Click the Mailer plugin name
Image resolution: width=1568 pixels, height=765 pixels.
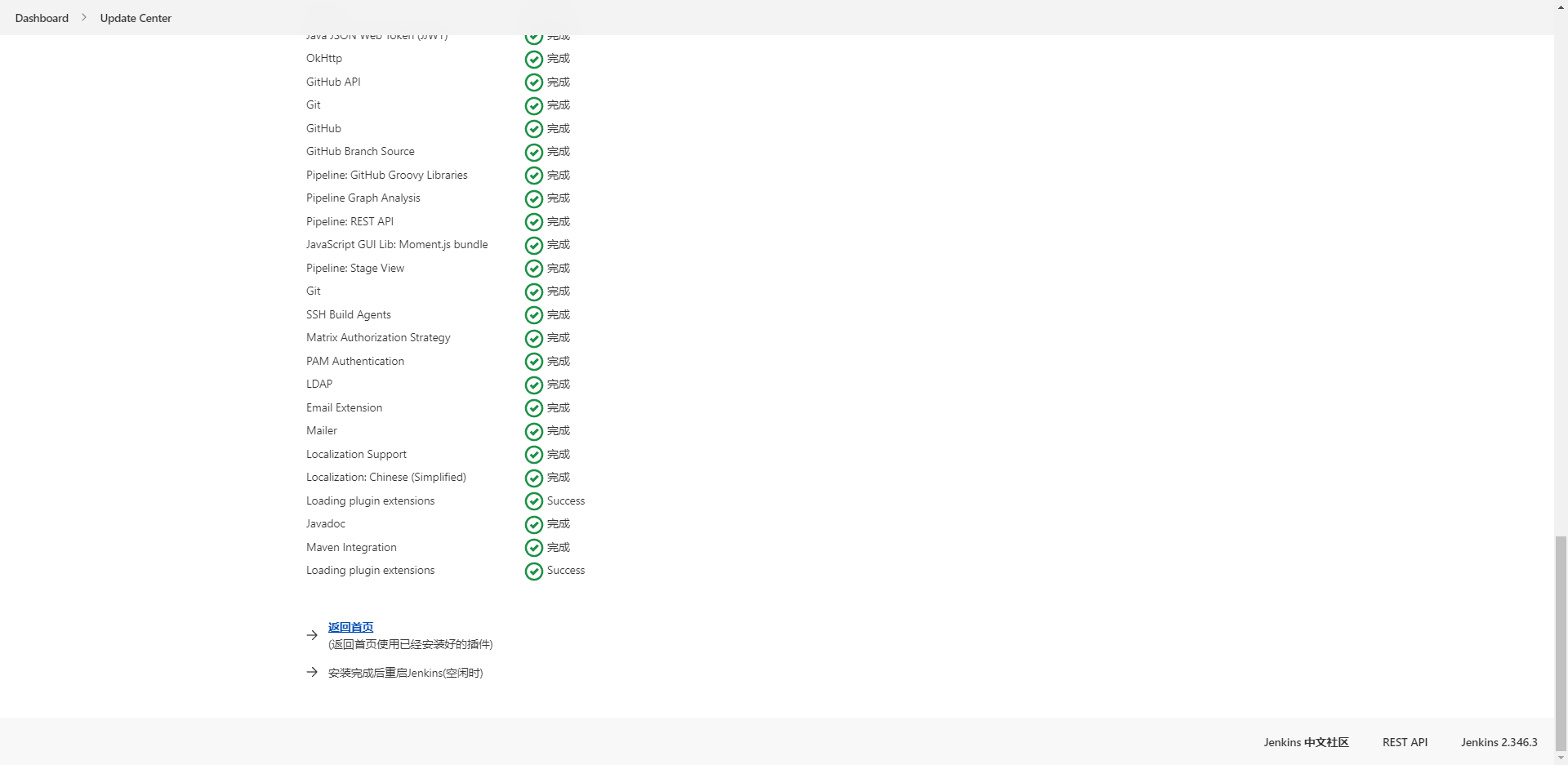point(322,430)
